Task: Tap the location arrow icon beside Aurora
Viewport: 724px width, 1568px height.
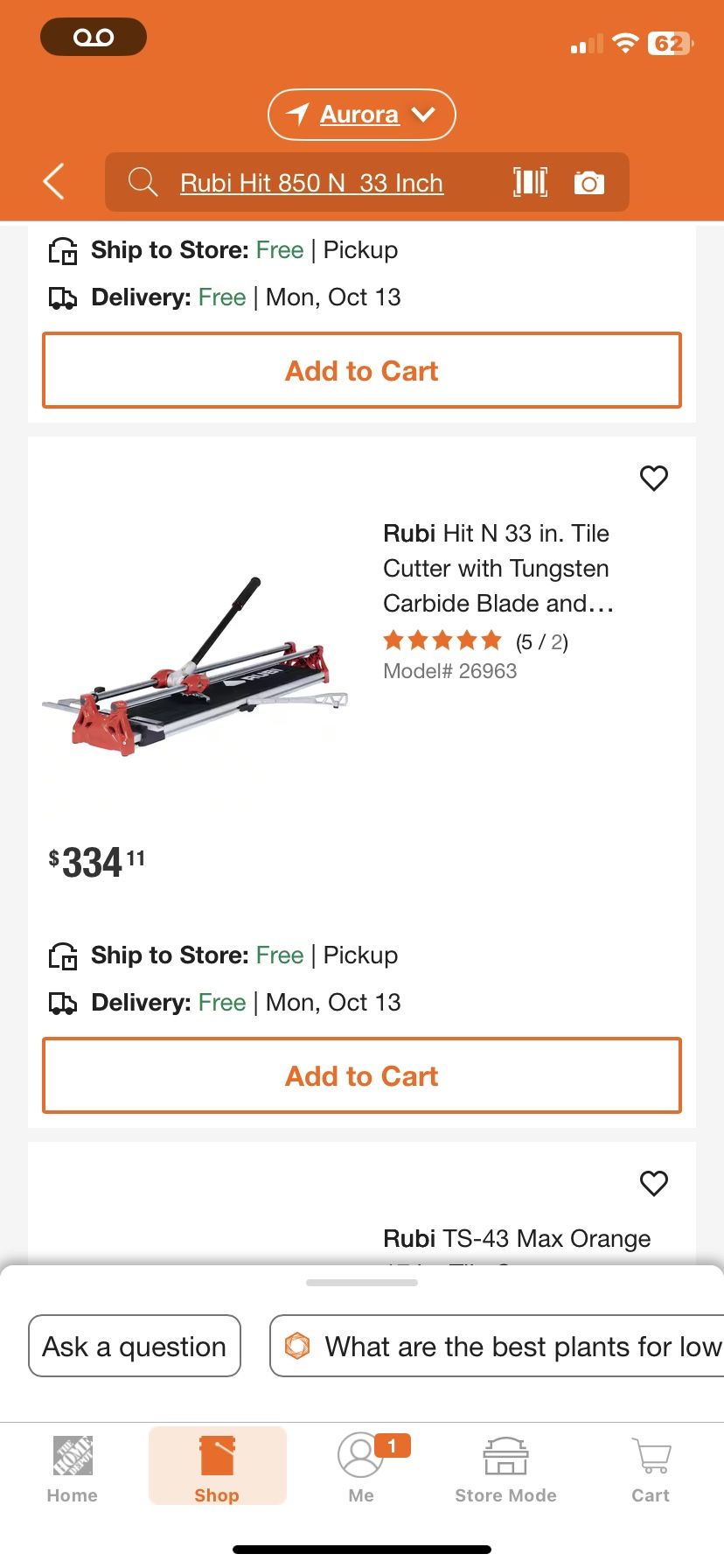Action: click(298, 114)
